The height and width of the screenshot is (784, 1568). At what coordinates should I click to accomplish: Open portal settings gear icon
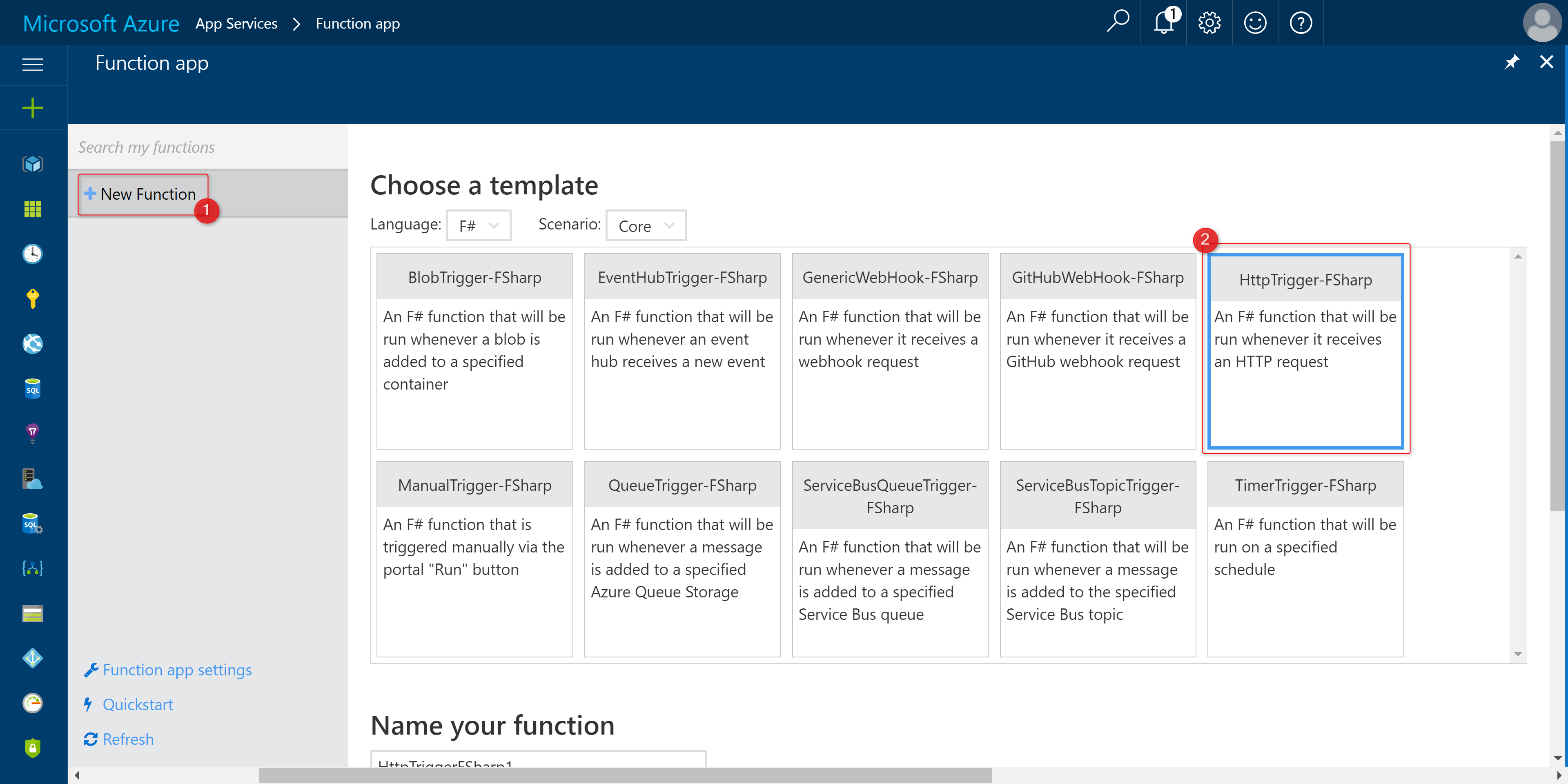pyautogui.click(x=1209, y=23)
